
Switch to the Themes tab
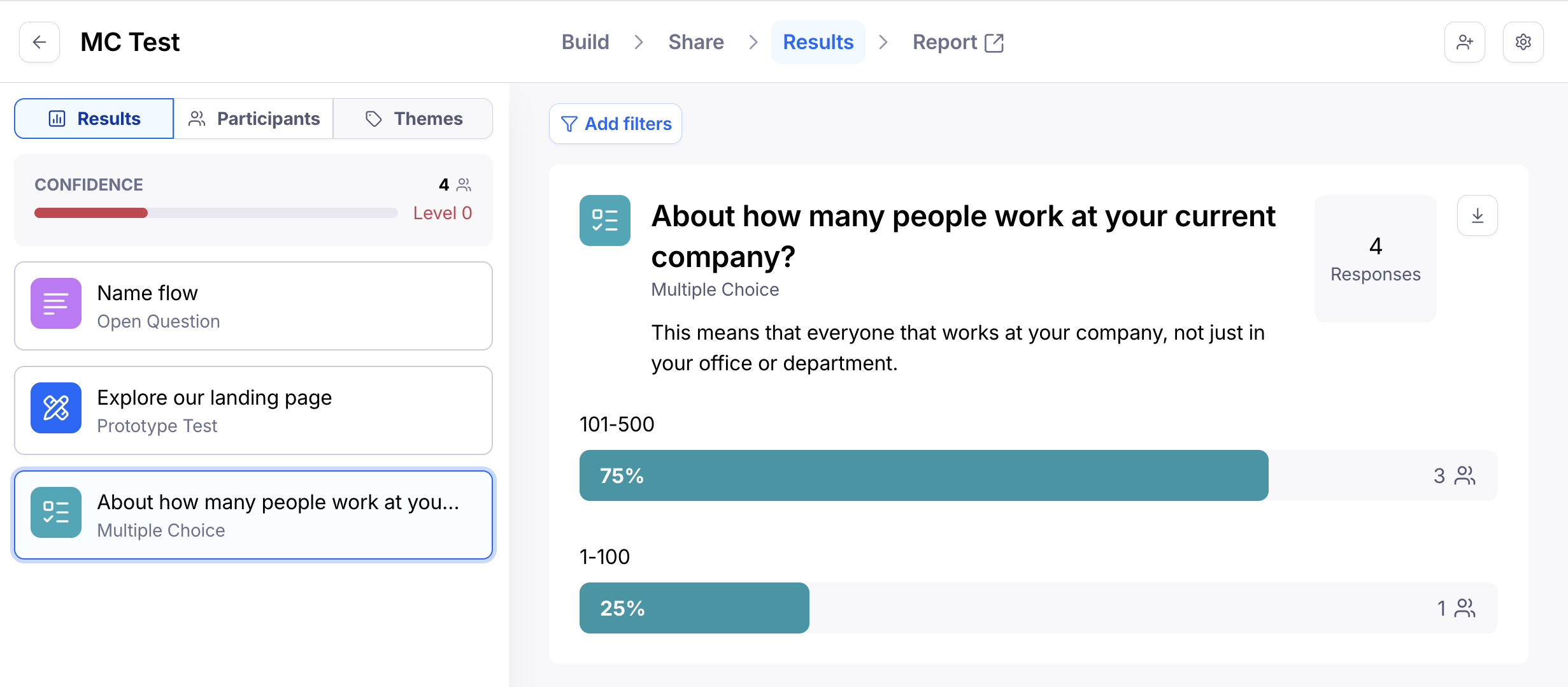[413, 119]
